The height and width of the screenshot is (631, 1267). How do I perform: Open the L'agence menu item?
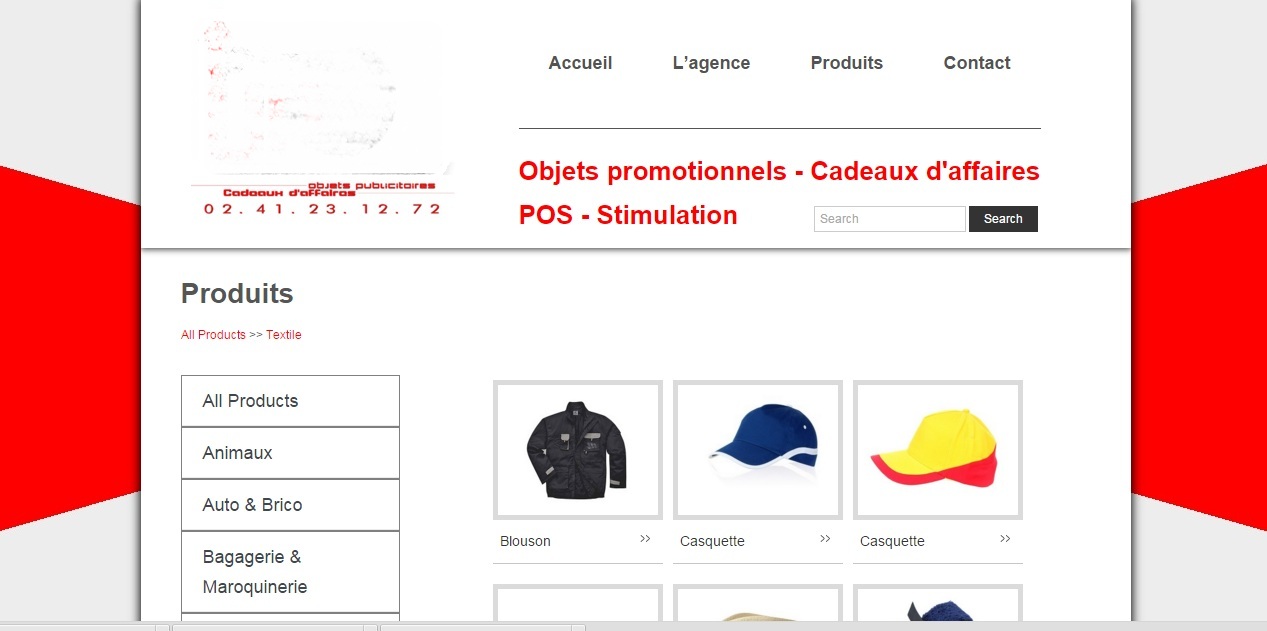coord(711,63)
